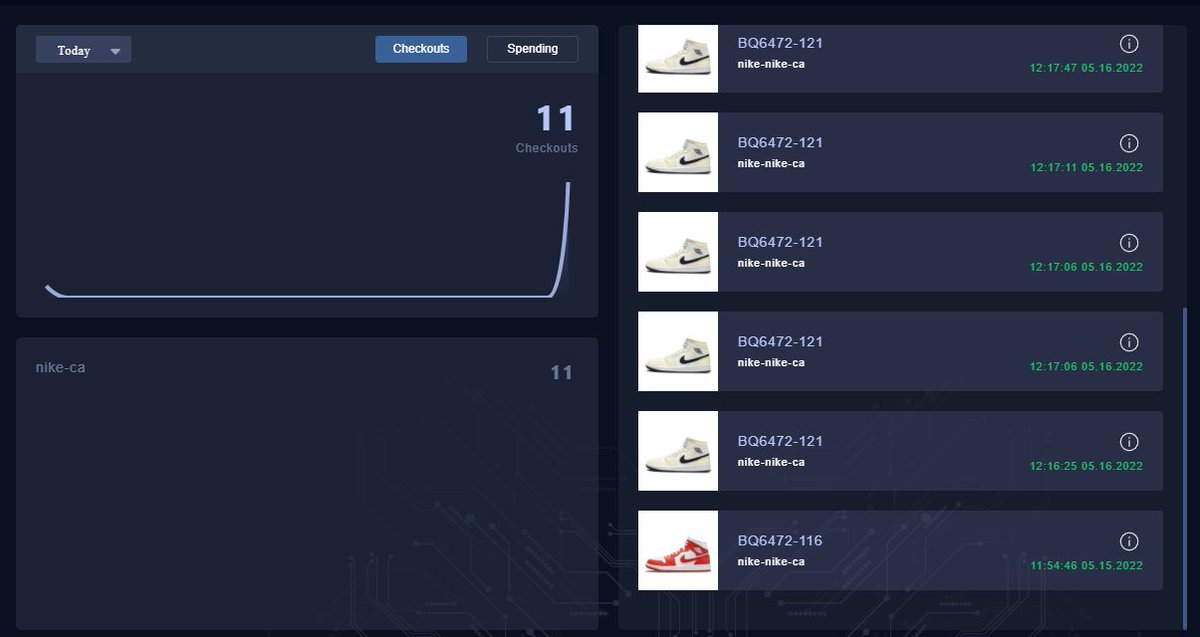Open the Today time range dropdown
The width and height of the screenshot is (1200, 637).
pos(83,50)
